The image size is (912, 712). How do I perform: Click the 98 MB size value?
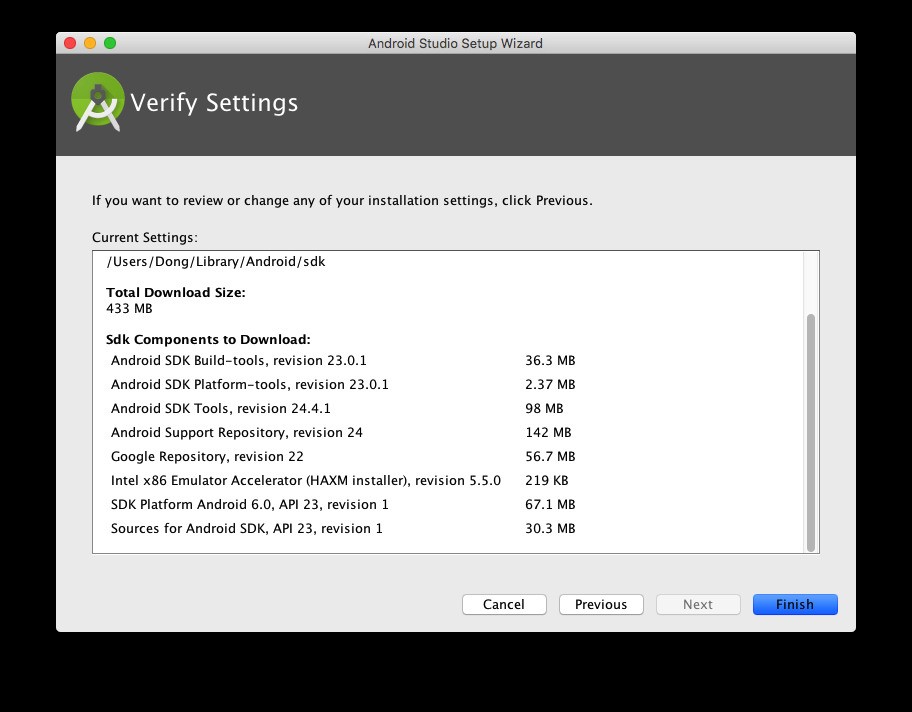pos(544,408)
